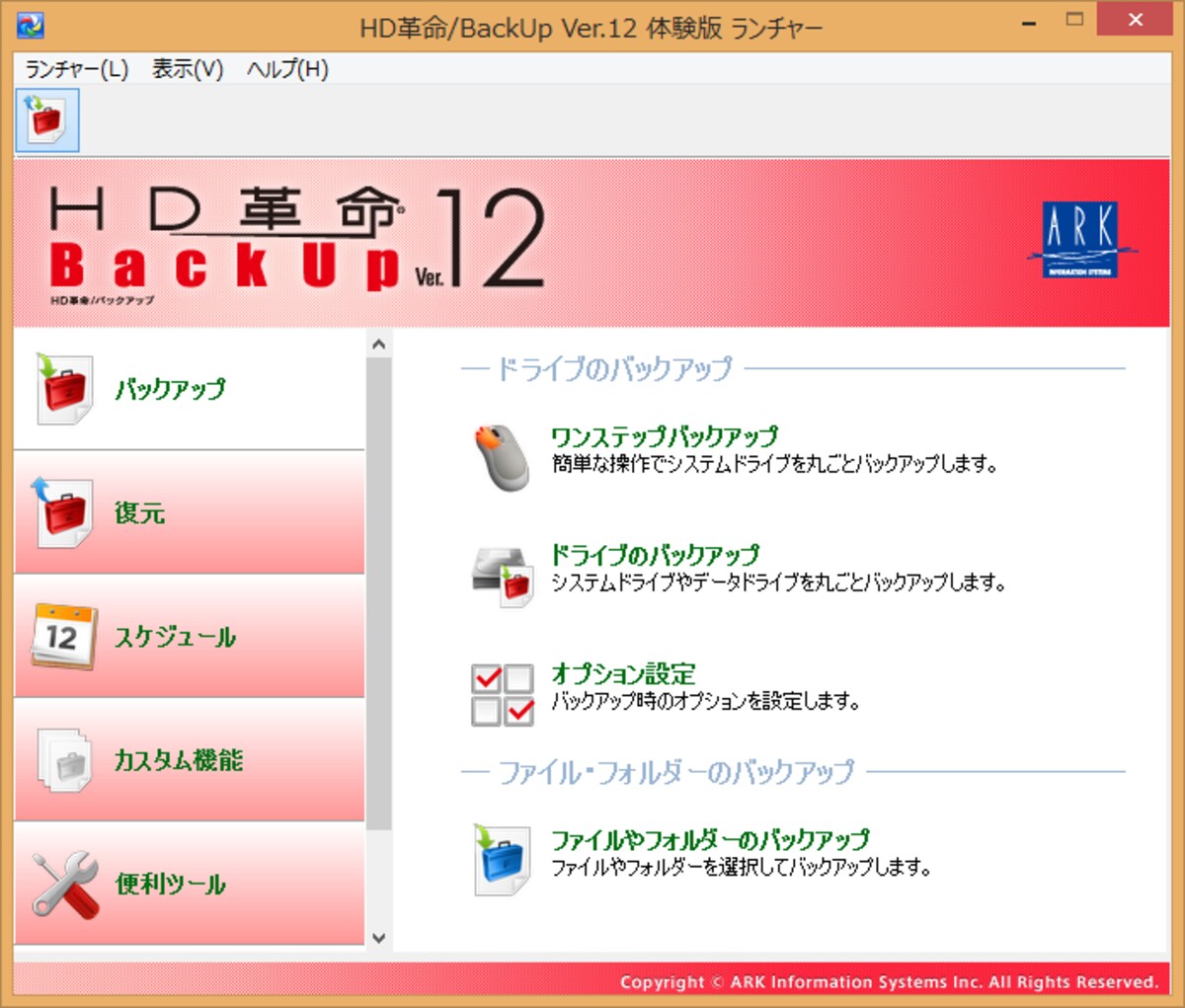Viewport: 1185px width, 1008px height.
Task: Click the バックアップ時のオプションを設定します description
Action: pos(706,701)
